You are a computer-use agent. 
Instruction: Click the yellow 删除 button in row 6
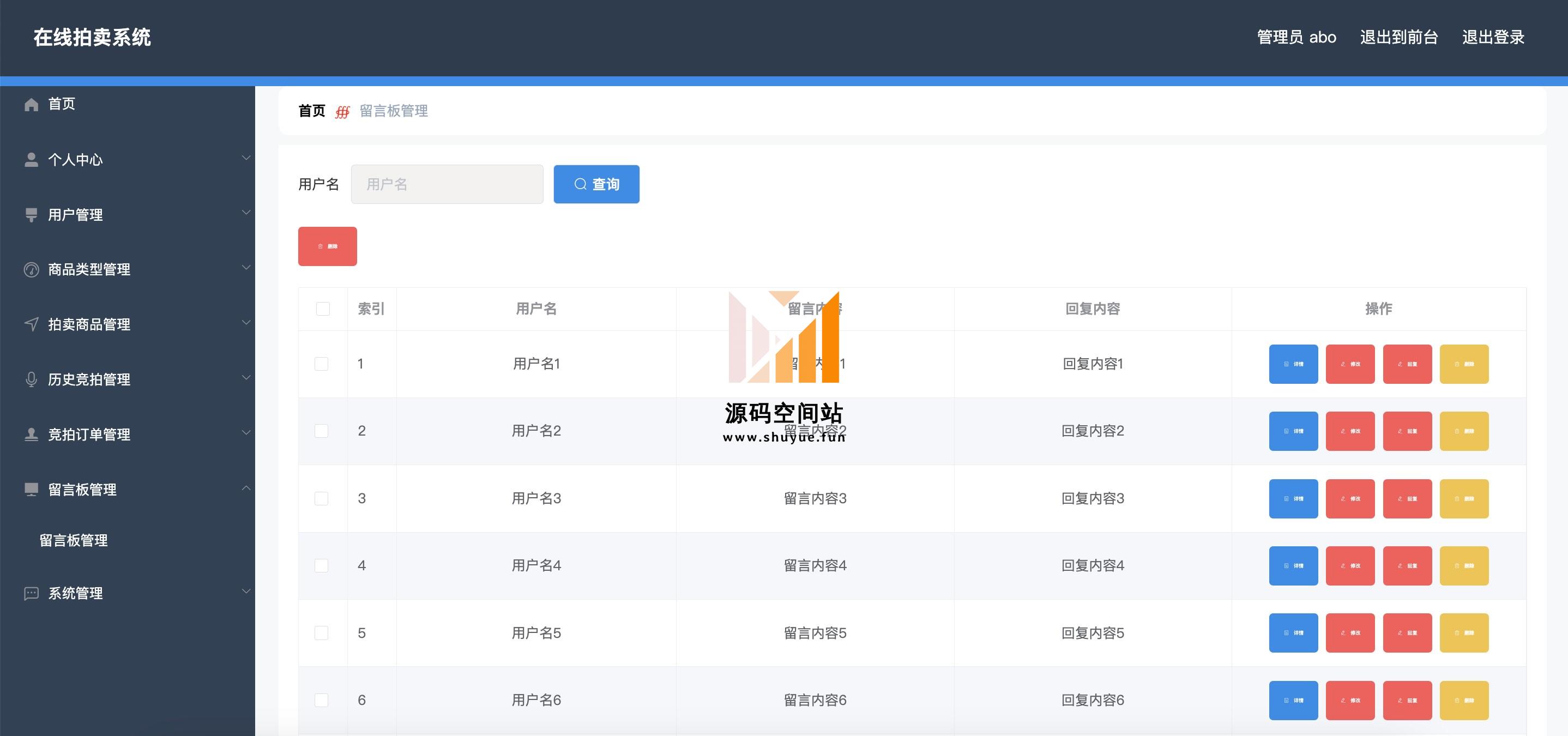(1464, 700)
